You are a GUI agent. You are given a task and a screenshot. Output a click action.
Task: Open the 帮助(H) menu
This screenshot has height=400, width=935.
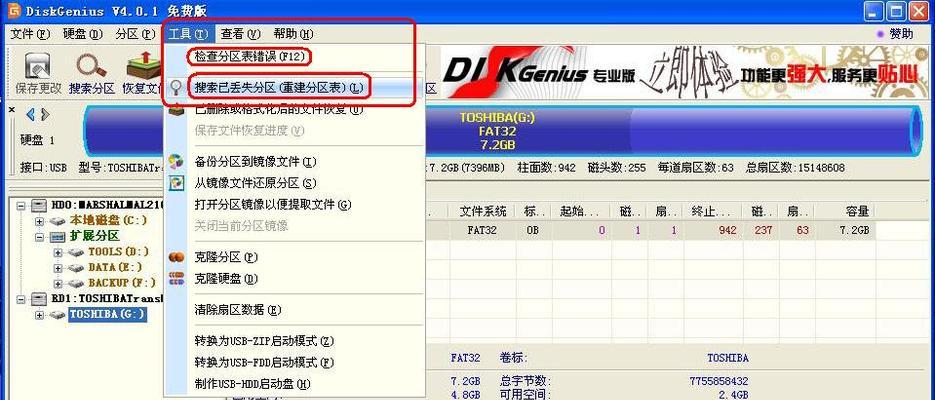[x=293, y=34]
